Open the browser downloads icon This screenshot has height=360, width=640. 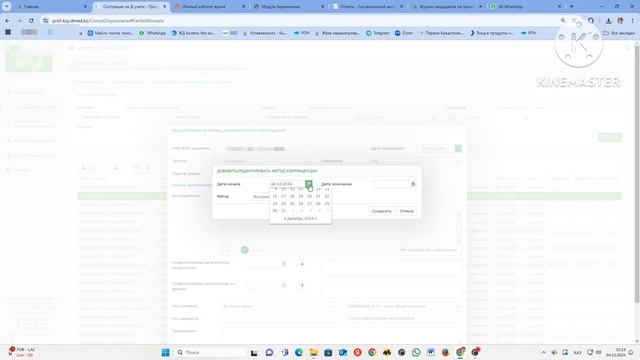[x=609, y=20]
